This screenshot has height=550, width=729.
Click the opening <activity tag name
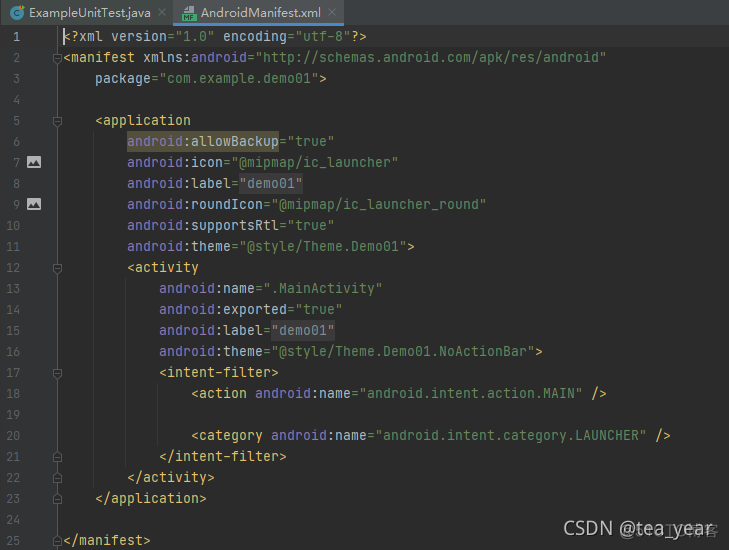(163, 267)
